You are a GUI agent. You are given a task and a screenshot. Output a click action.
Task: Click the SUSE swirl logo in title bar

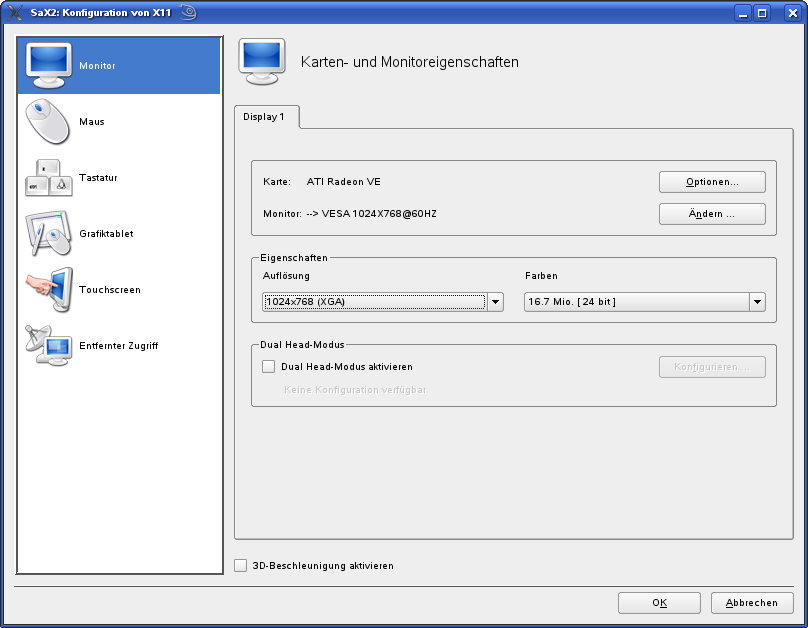pyautogui.click(x=189, y=12)
